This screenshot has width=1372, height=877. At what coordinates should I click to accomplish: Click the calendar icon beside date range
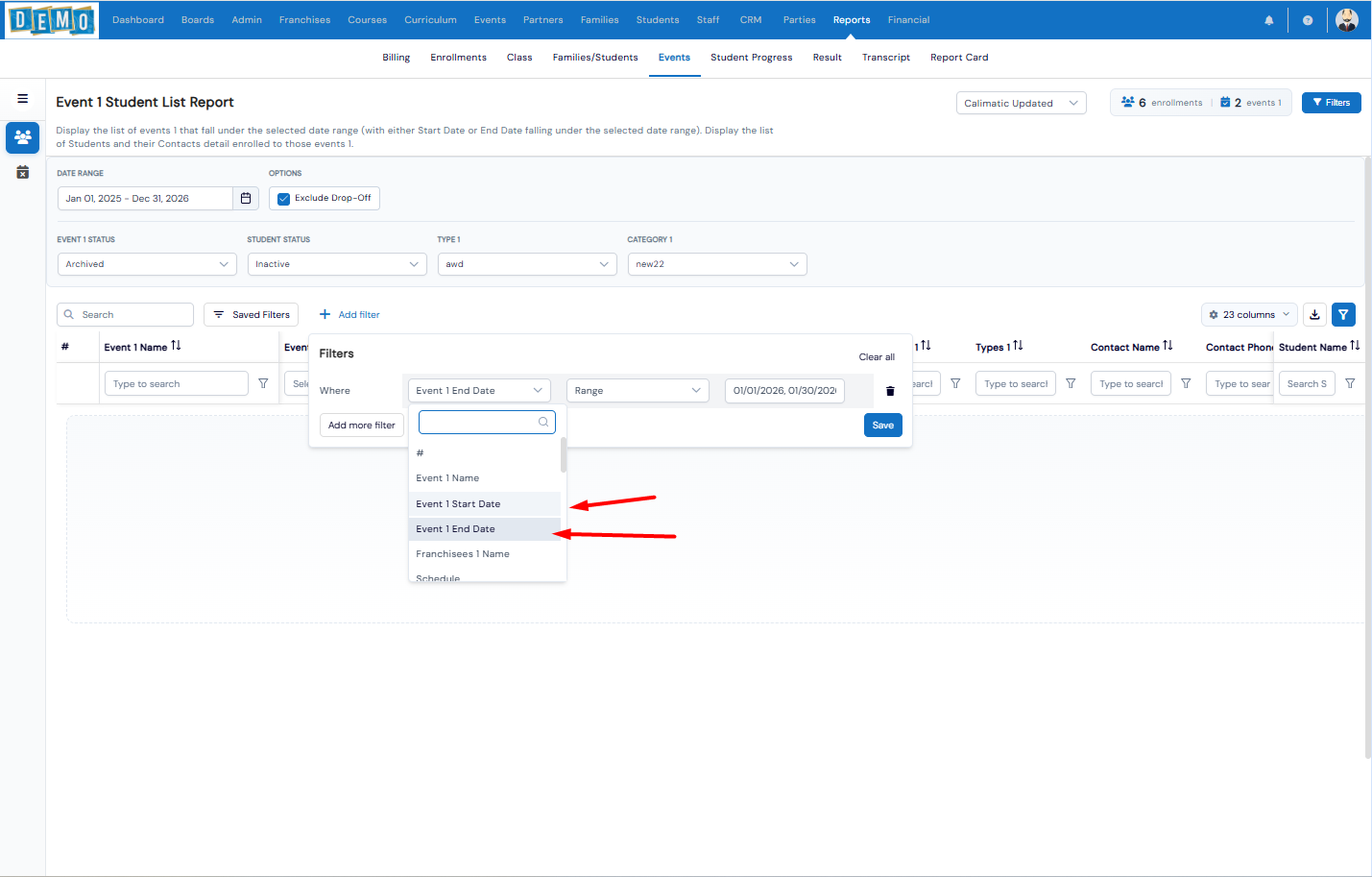(x=246, y=199)
